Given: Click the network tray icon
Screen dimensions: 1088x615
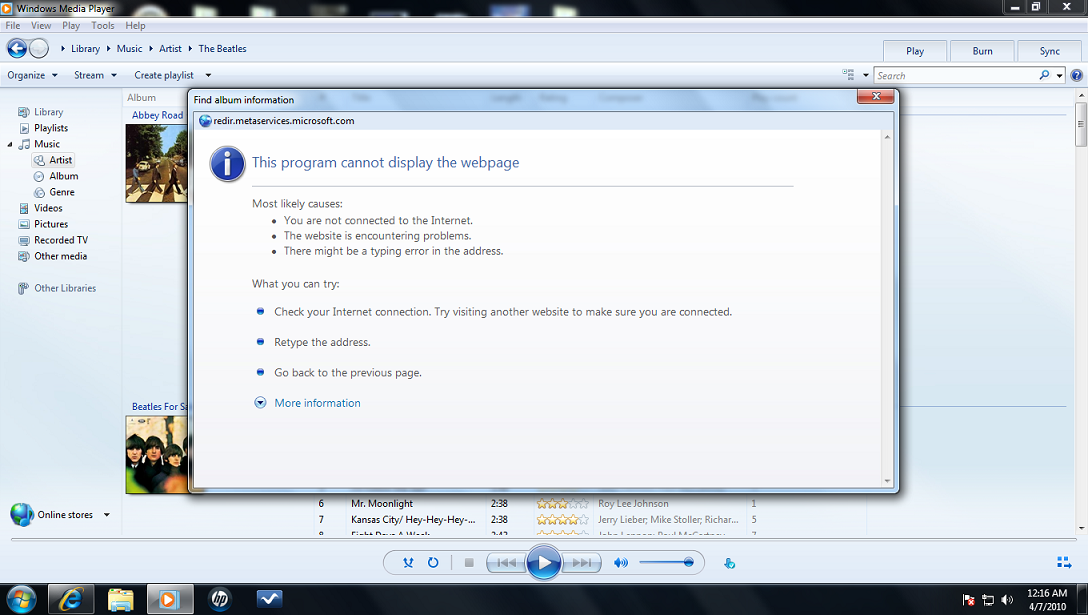Looking at the screenshot, I should [x=988, y=600].
